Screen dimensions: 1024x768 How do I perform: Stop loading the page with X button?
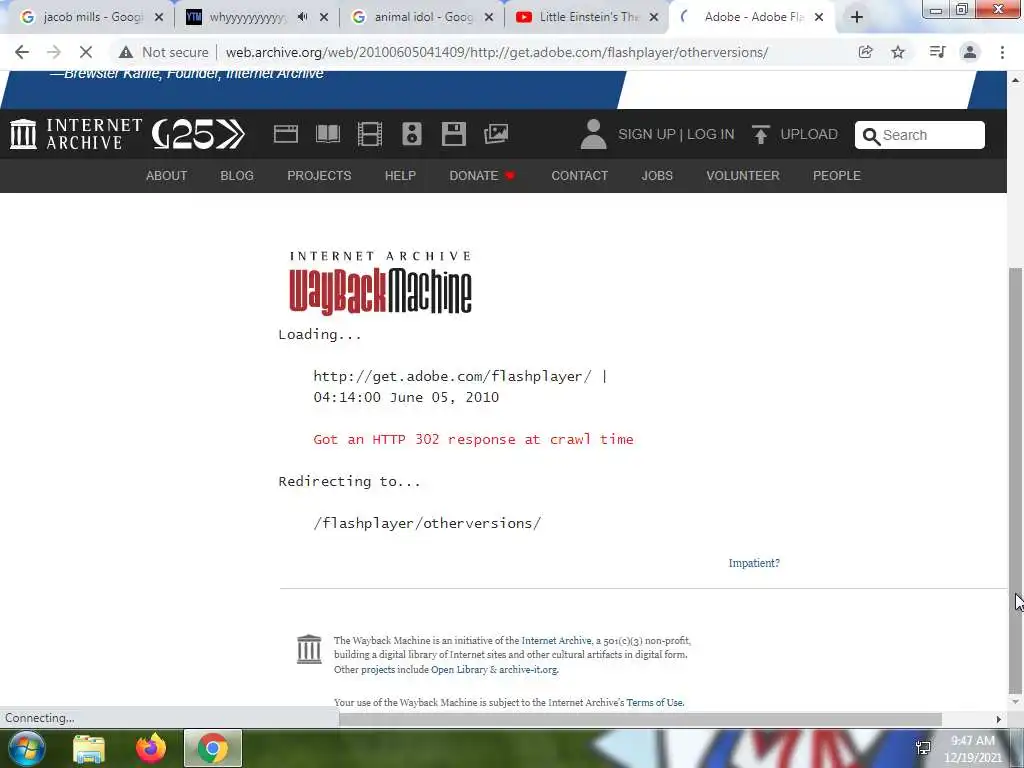coord(86,52)
